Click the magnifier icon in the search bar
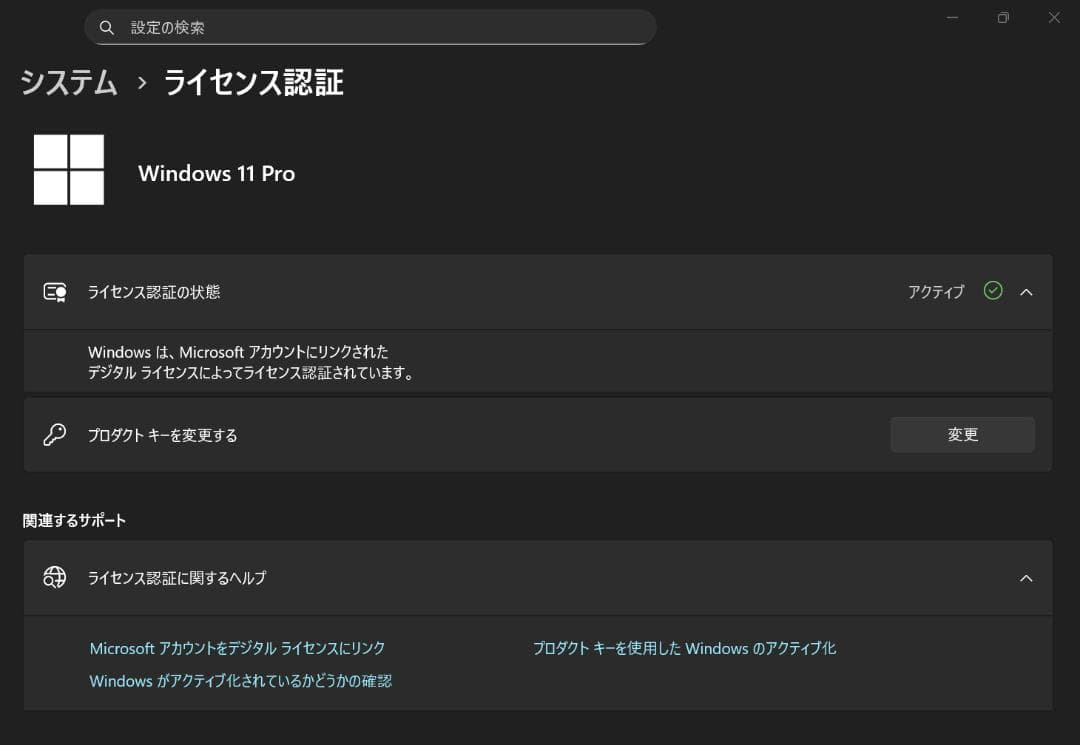 tap(107, 27)
